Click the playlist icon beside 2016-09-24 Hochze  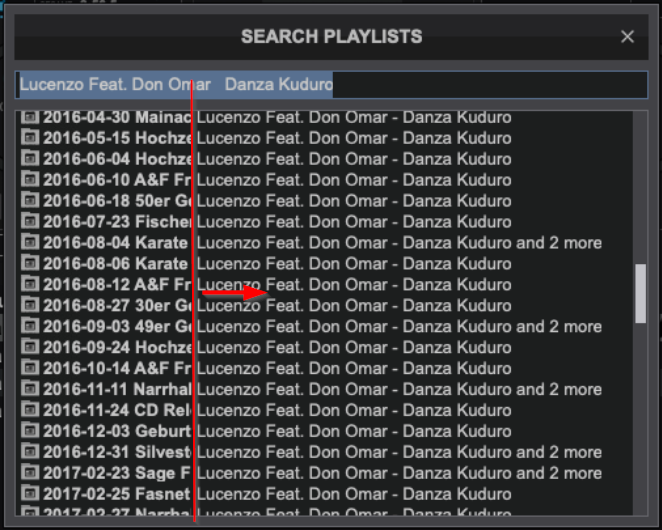point(29,348)
